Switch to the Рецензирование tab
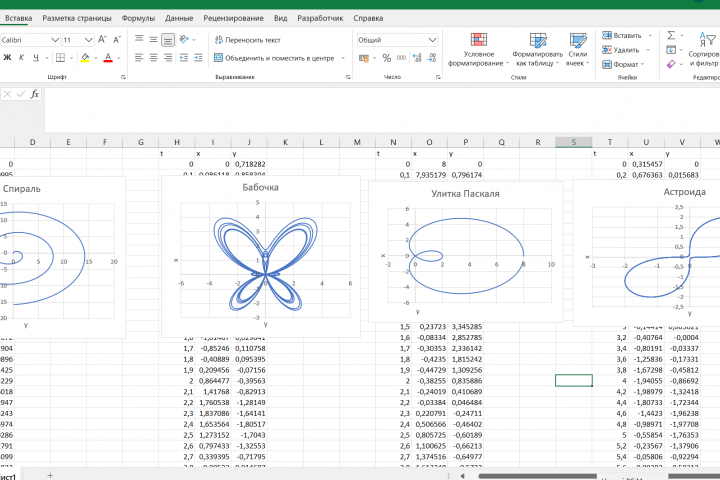 (233, 18)
